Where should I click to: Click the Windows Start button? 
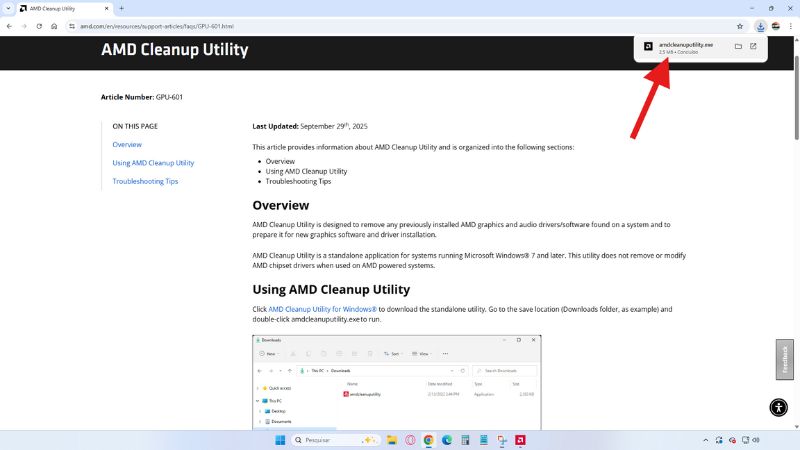tap(280, 440)
